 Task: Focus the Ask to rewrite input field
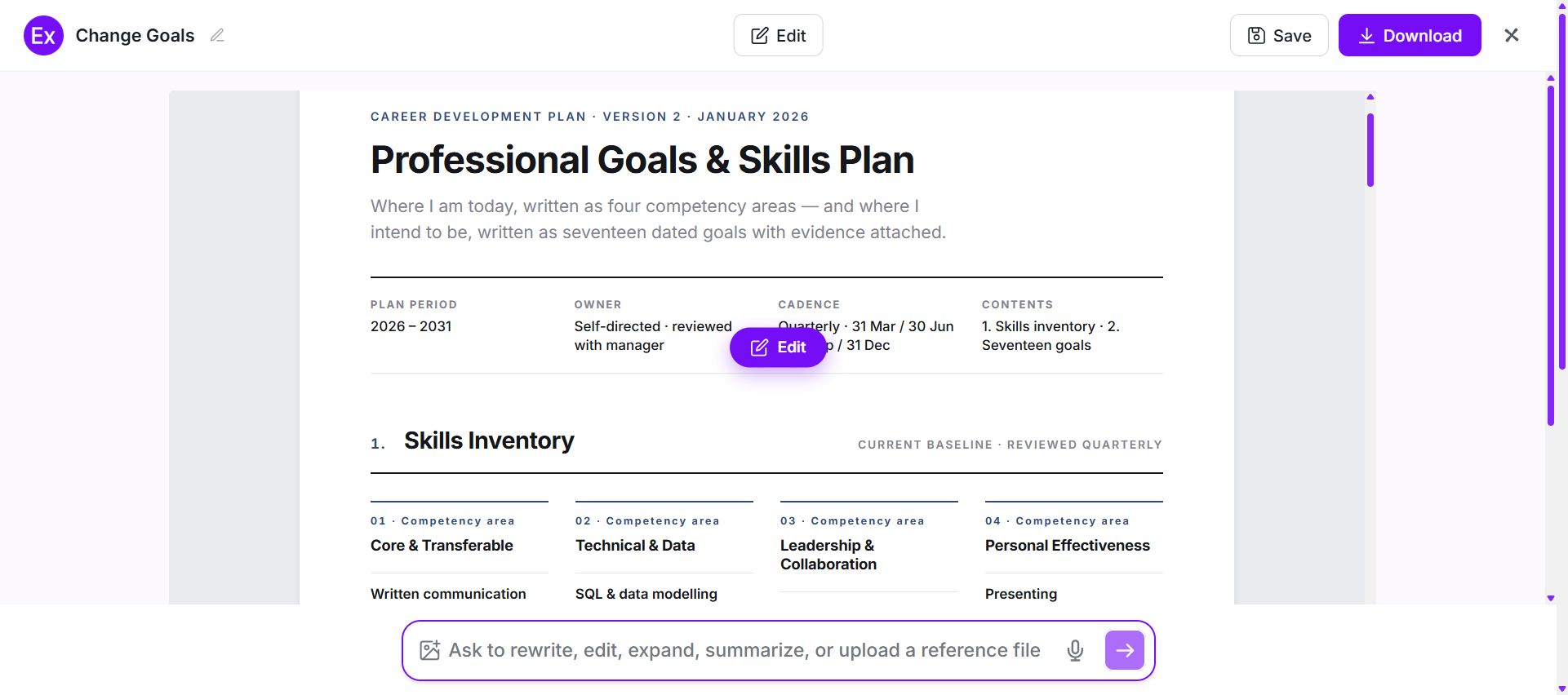[744, 650]
